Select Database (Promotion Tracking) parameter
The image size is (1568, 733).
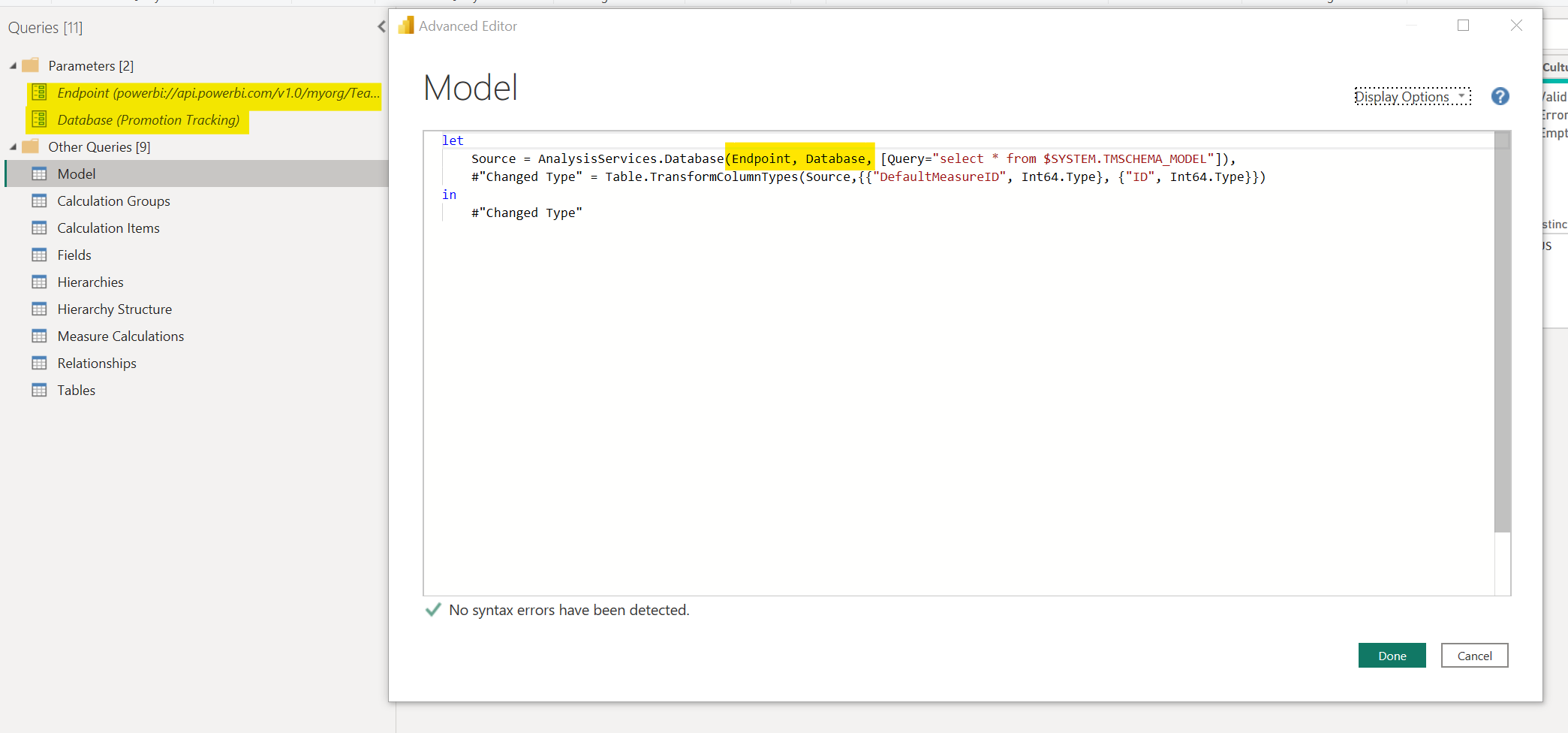149,120
